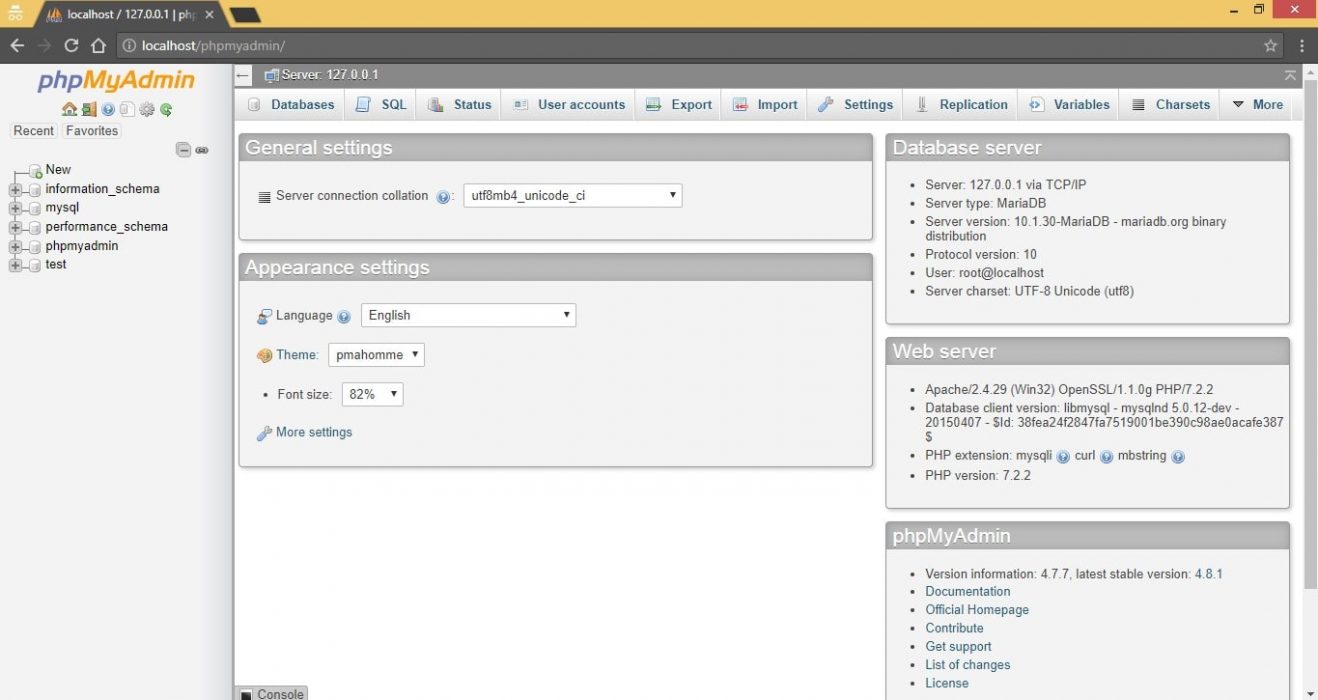Click the help icon next to mysqli
This screenshot has width=1318, height=700.
(x=1063, y=457)
